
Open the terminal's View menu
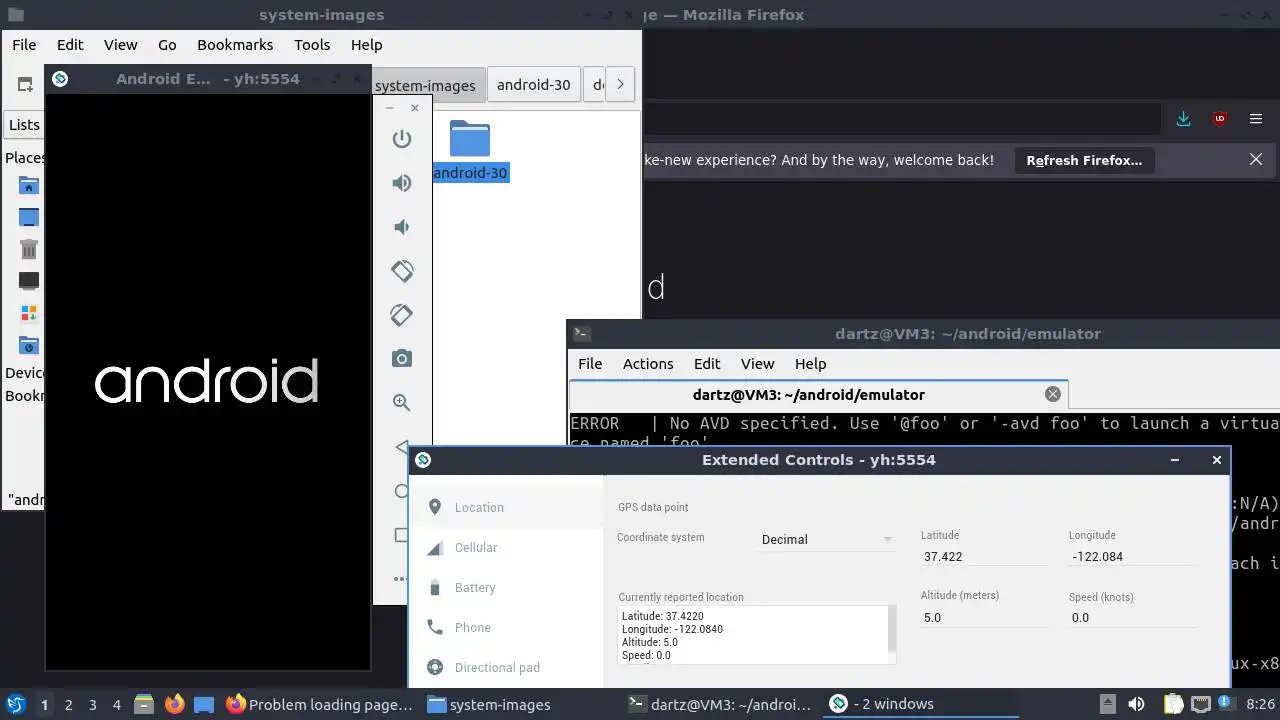757,363
